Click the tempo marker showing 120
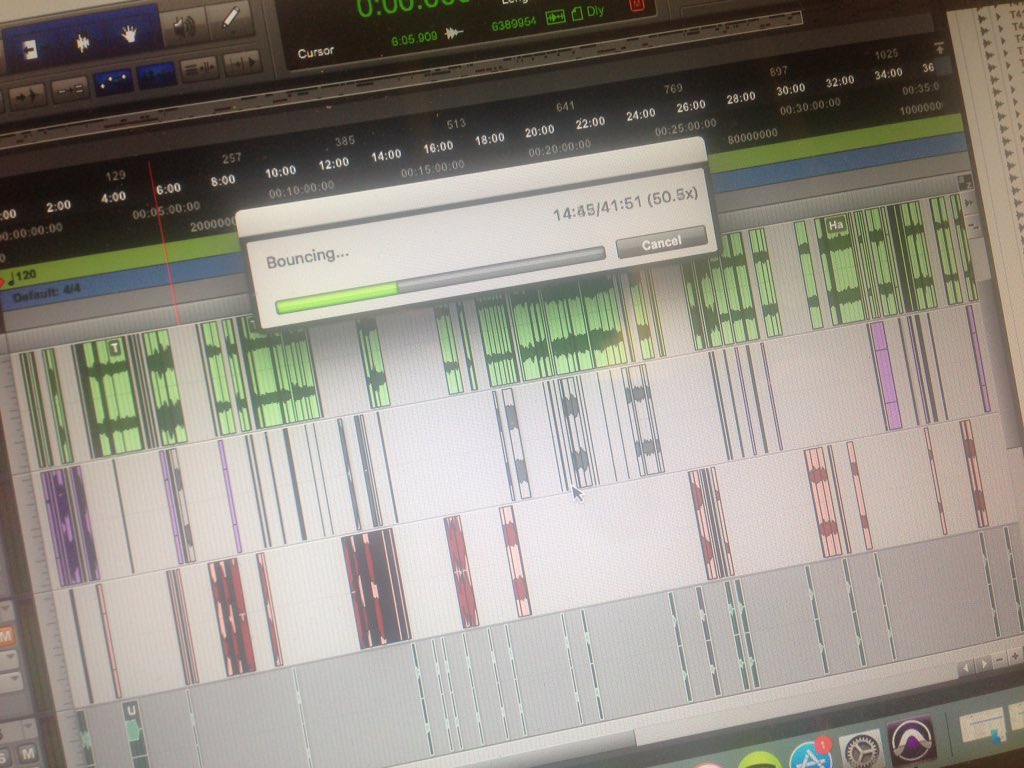 [x=21, y=276]
